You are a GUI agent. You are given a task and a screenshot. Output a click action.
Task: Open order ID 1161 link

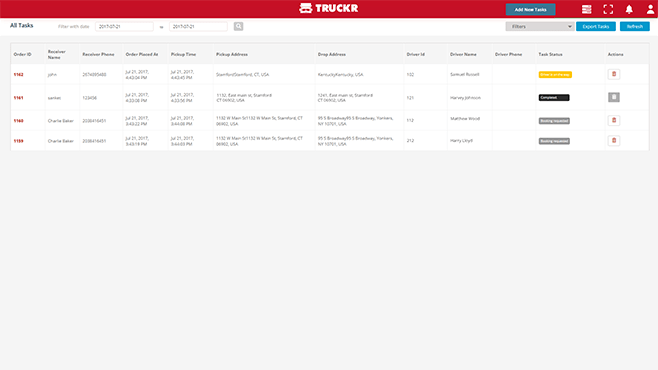[x=18, y=98]
